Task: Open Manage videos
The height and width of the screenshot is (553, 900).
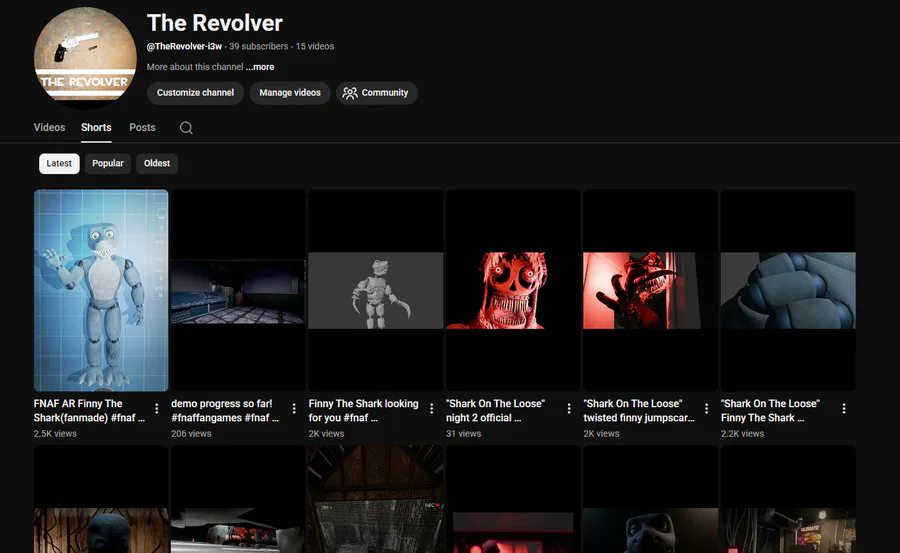Action: pos(290,93)
